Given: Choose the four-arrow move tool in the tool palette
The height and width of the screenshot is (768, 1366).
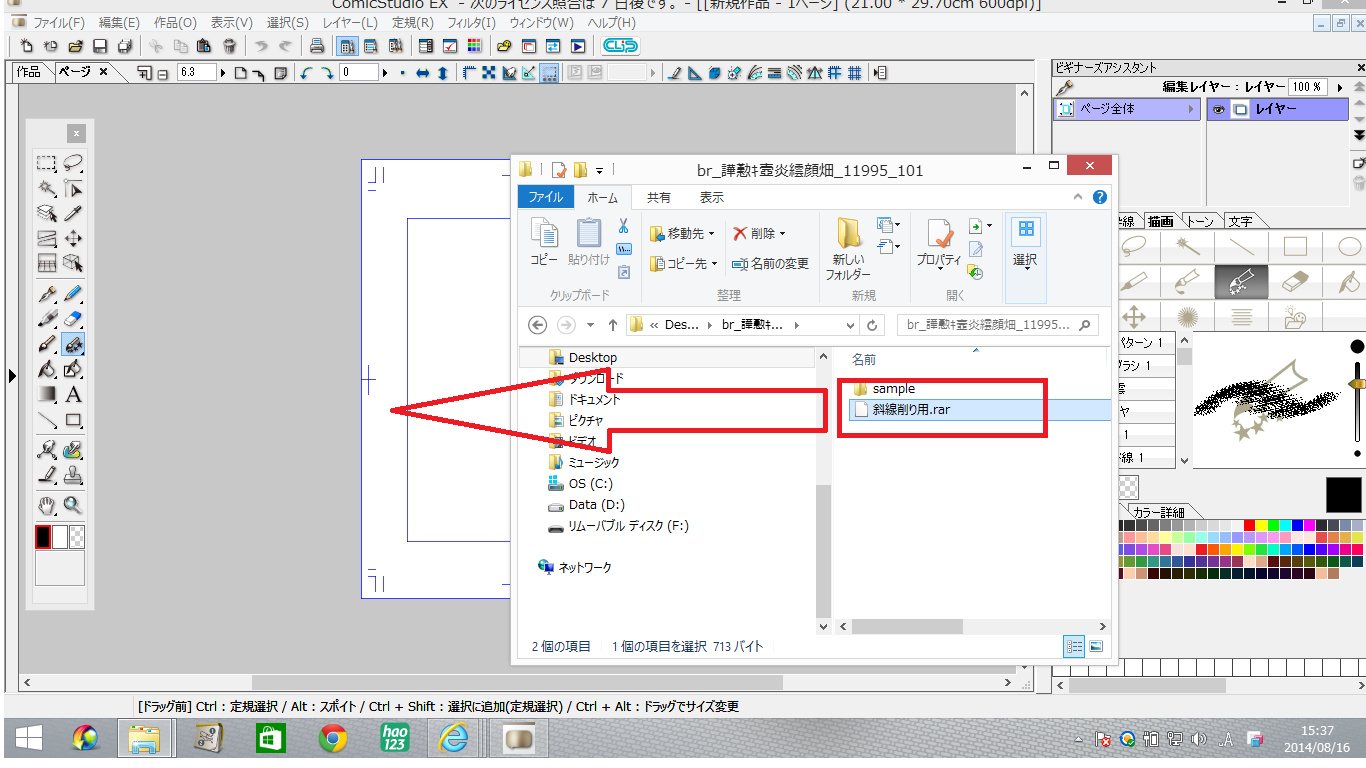Looking at the screenshot, I should pyautogui.click(x=73, y=238).
